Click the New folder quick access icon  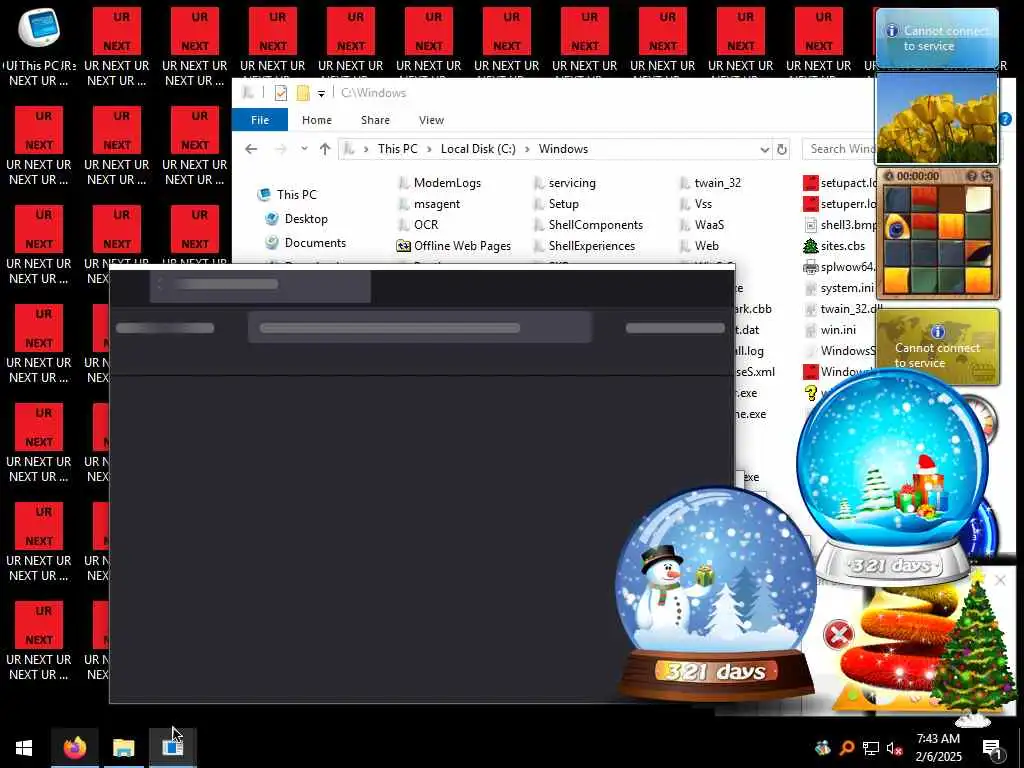tap(303, 93)
